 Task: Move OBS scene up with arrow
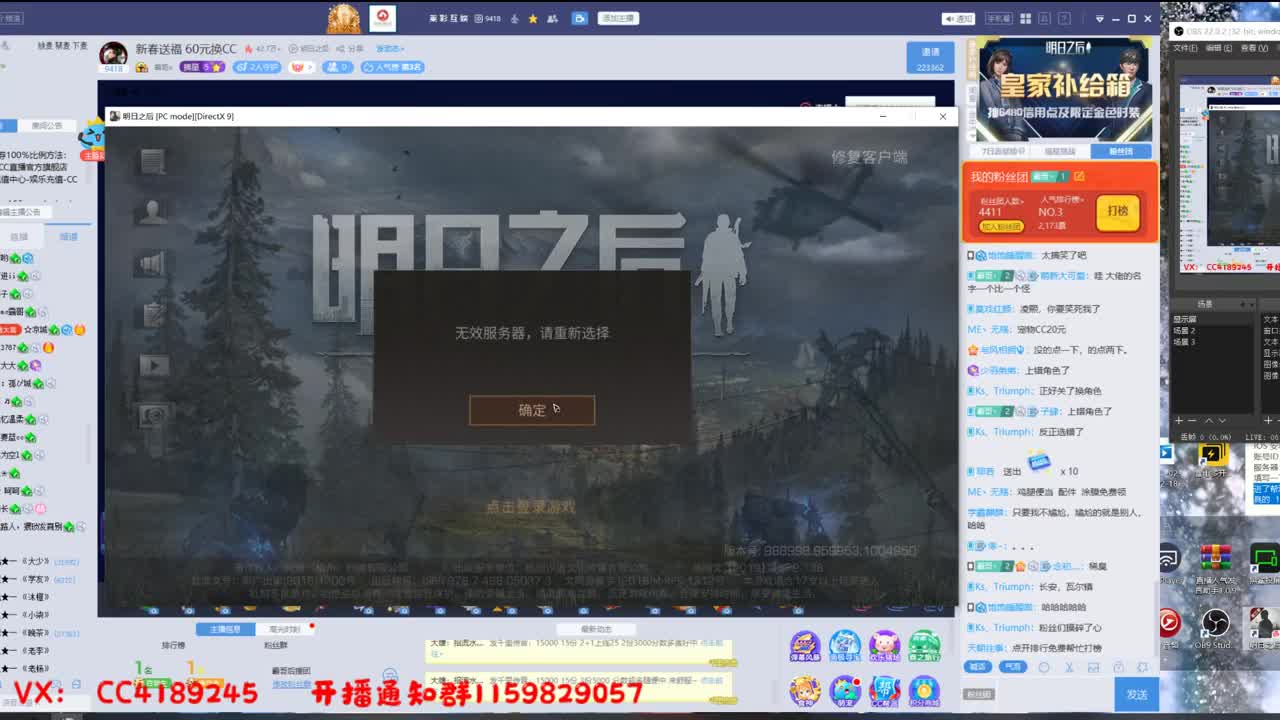1208,420
